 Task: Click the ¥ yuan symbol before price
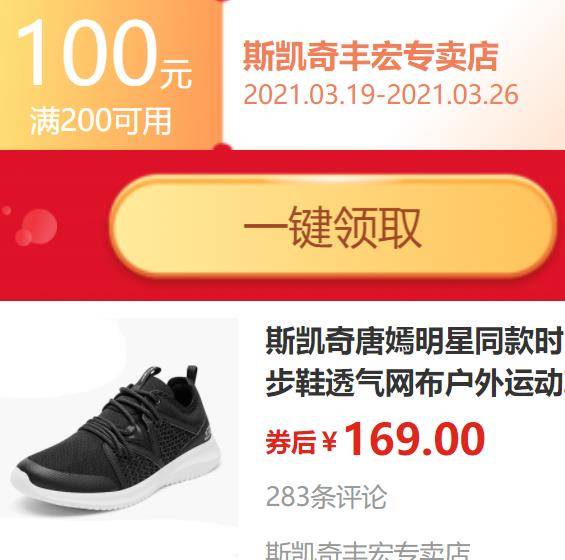(329, 441)
